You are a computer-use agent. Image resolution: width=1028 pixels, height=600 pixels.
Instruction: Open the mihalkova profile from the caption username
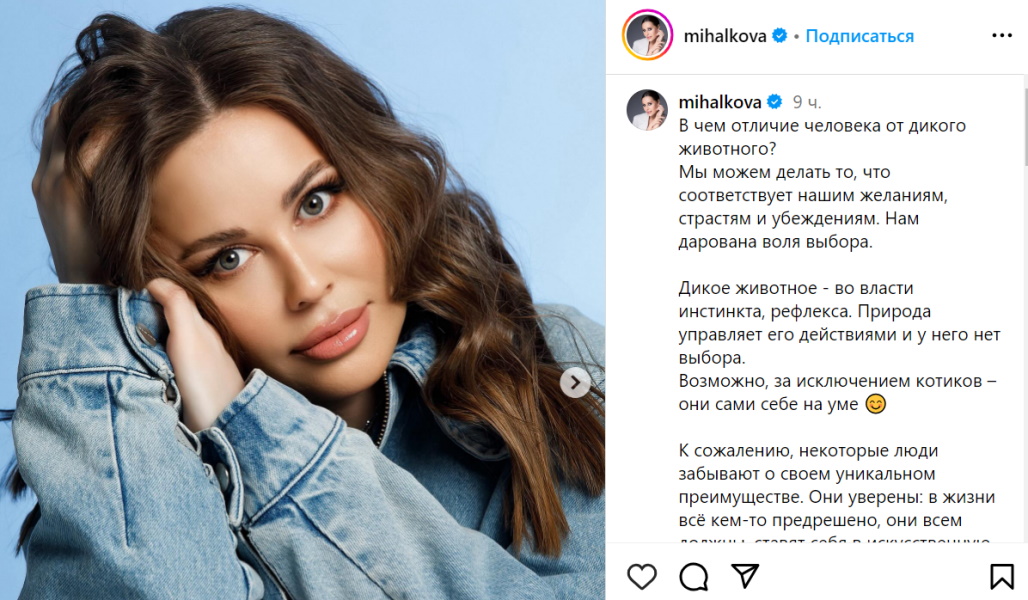click(720, 102)
